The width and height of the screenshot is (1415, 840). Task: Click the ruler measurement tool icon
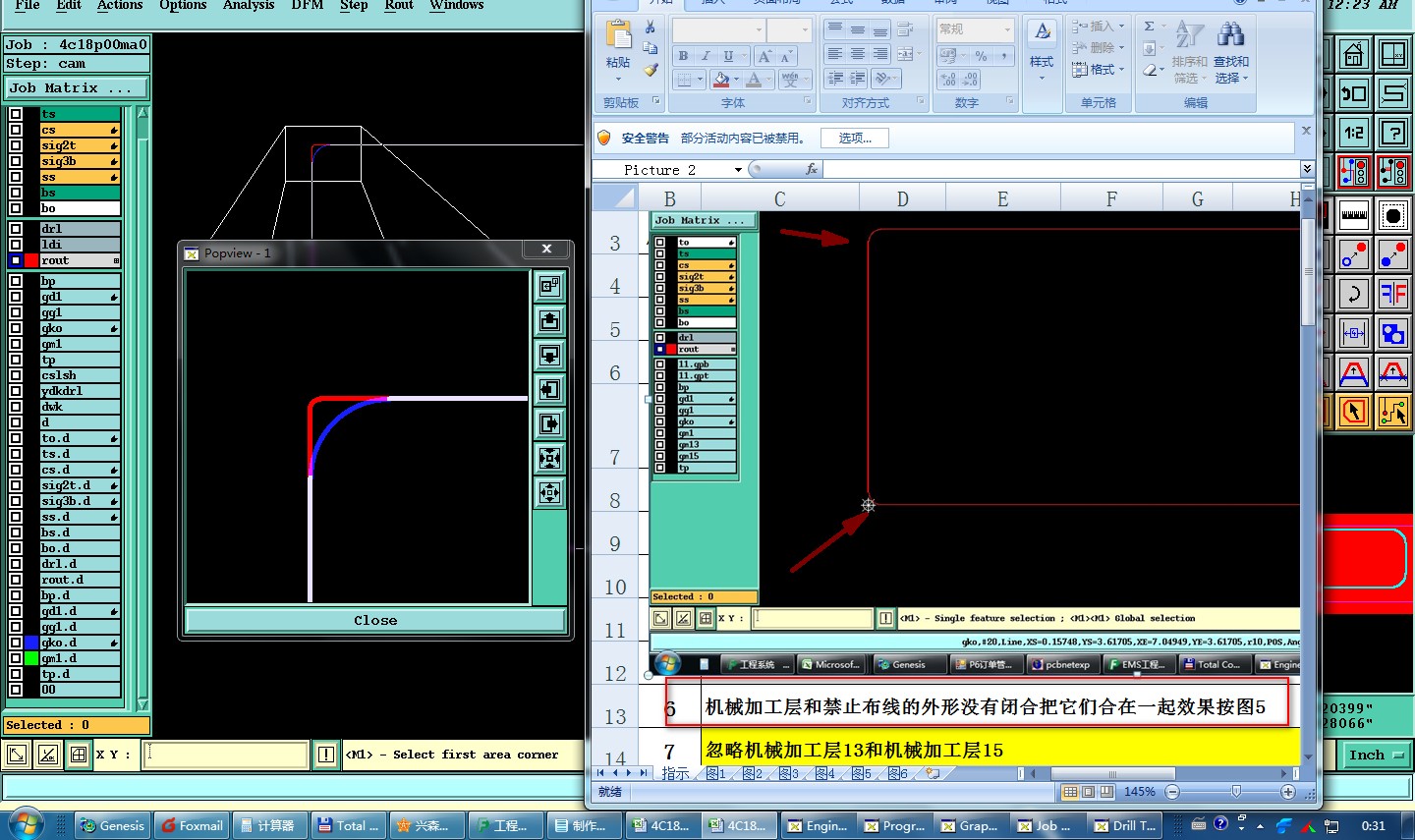click(1354, 214)
